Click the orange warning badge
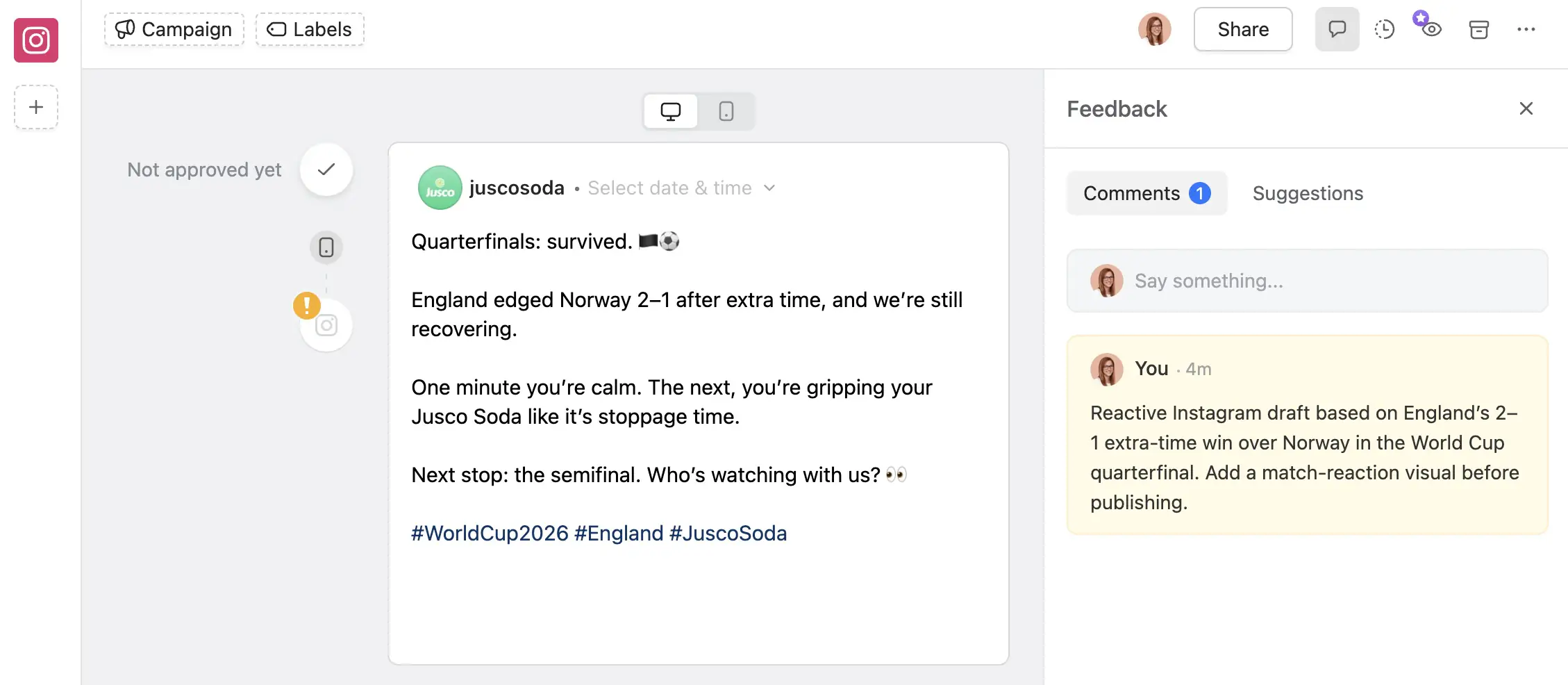 [306, 305]
